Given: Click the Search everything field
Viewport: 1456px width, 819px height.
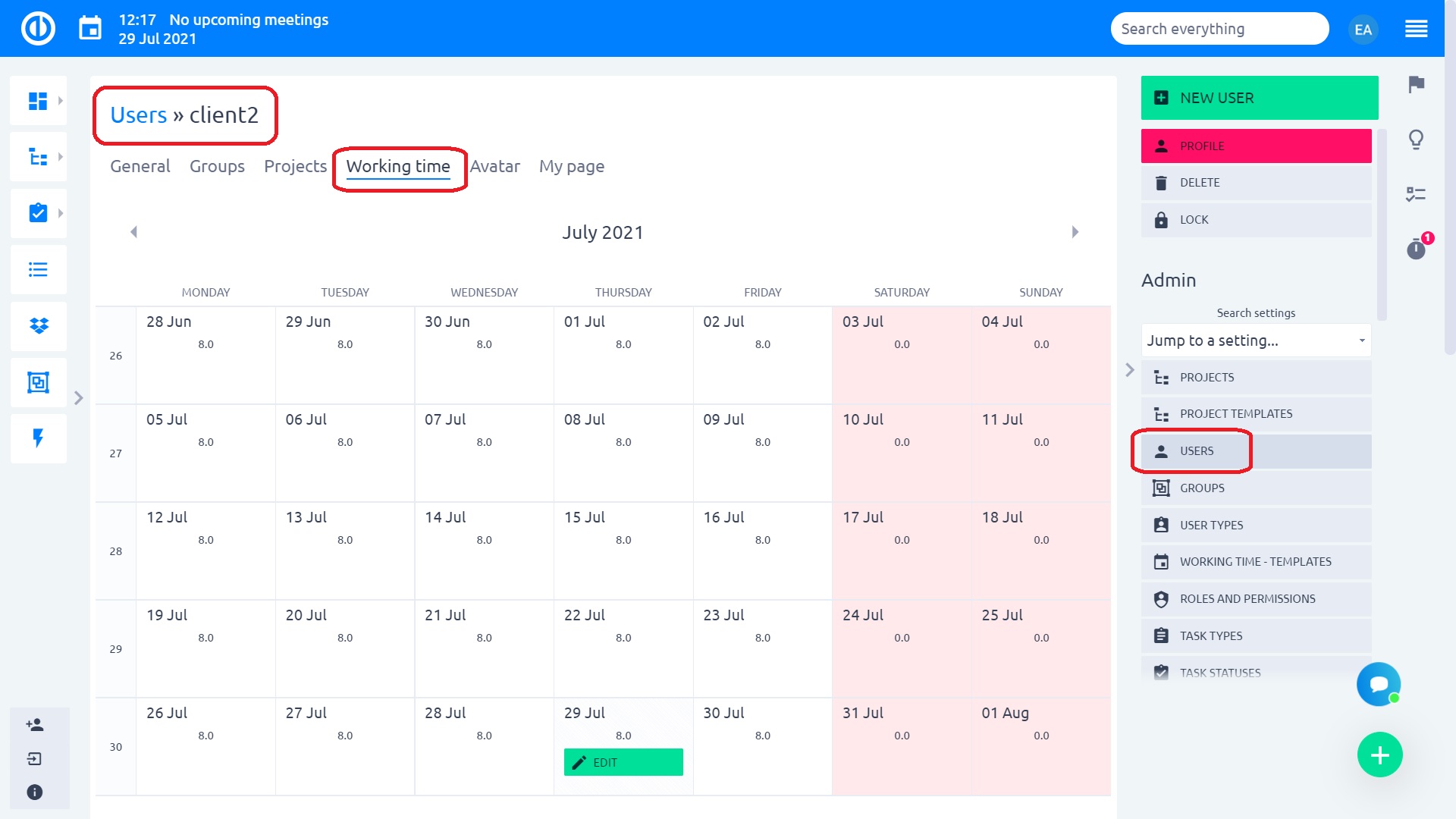Looking at the screenshot, I should point(1219,29).
